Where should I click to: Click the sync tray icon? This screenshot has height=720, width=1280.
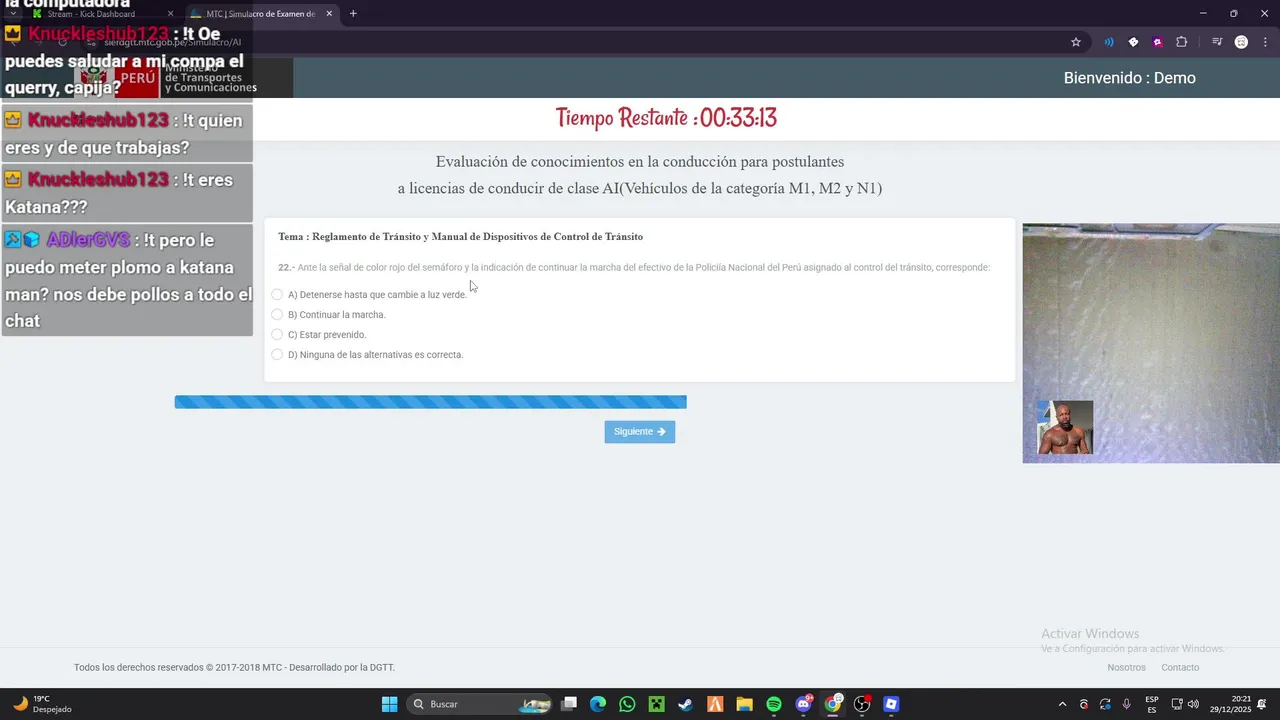click(x=1105, y=704)
